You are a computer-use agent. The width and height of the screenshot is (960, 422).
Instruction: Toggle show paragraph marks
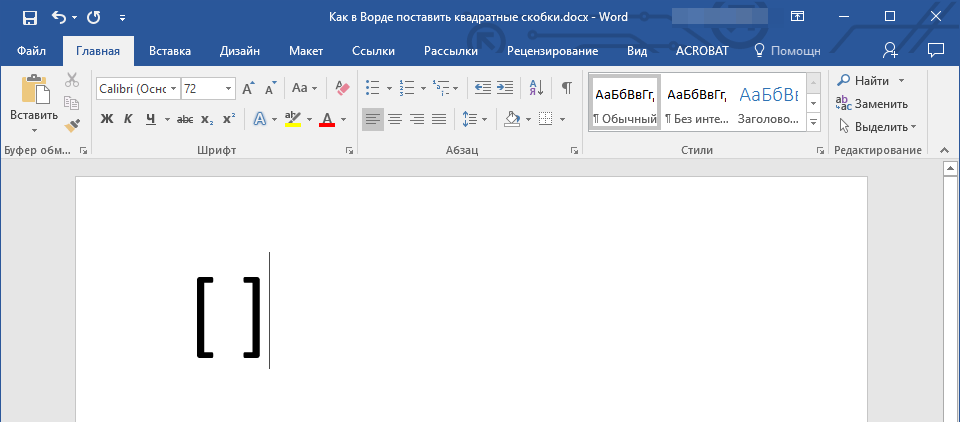coord(566,88)
